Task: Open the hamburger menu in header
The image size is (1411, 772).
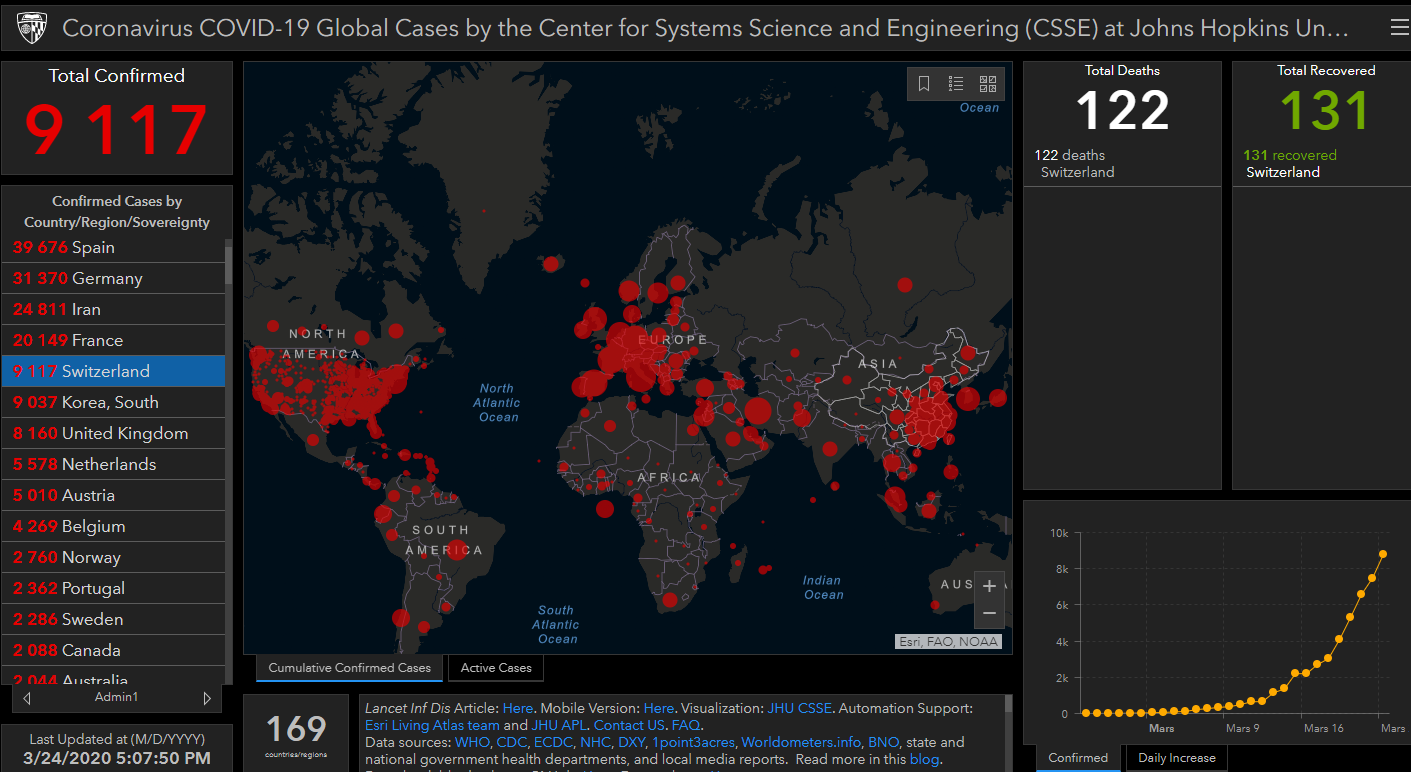Action: (1399, 27)
